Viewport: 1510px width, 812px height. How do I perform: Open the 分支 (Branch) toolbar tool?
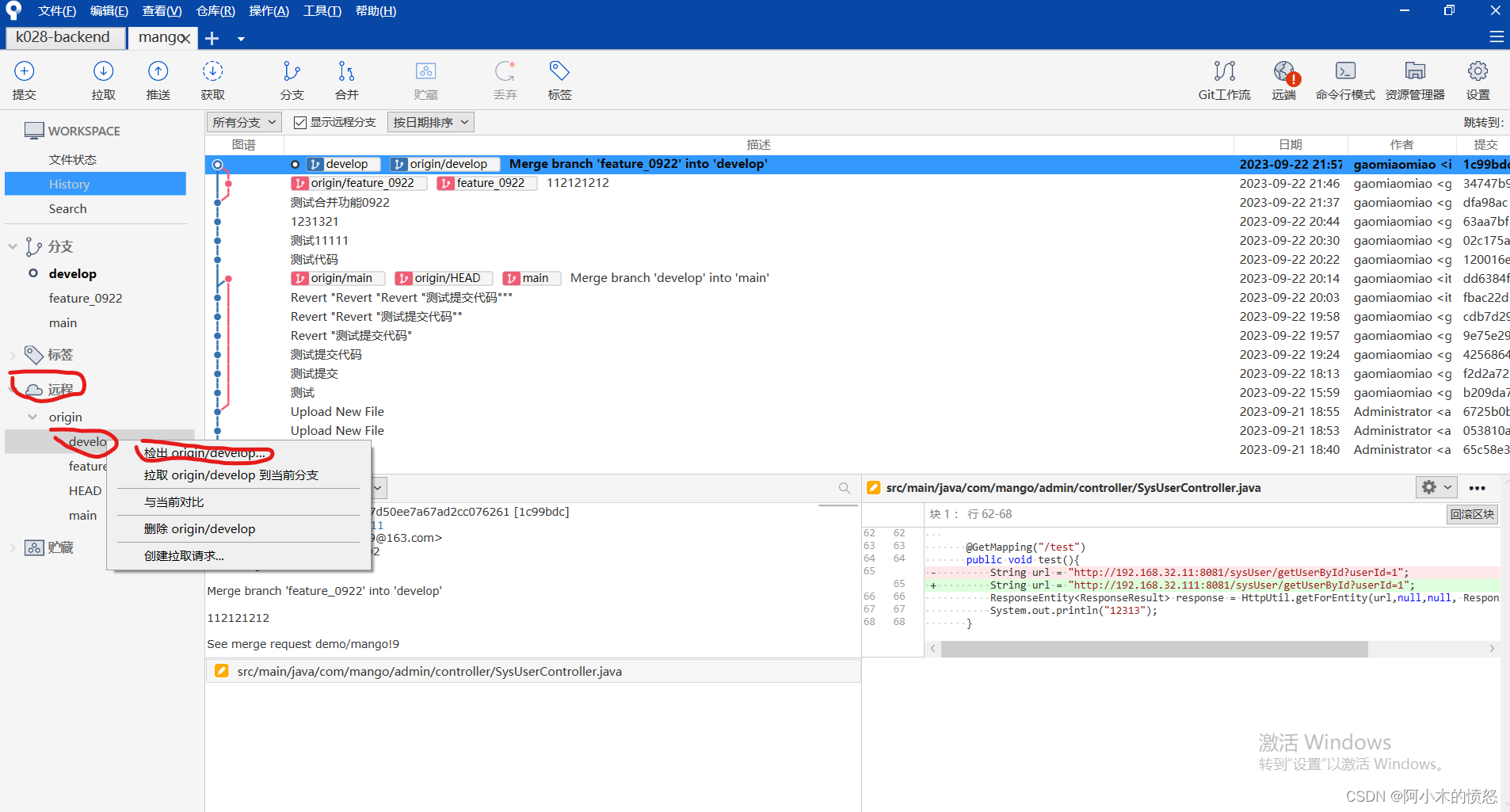click(x=292, y=80)
